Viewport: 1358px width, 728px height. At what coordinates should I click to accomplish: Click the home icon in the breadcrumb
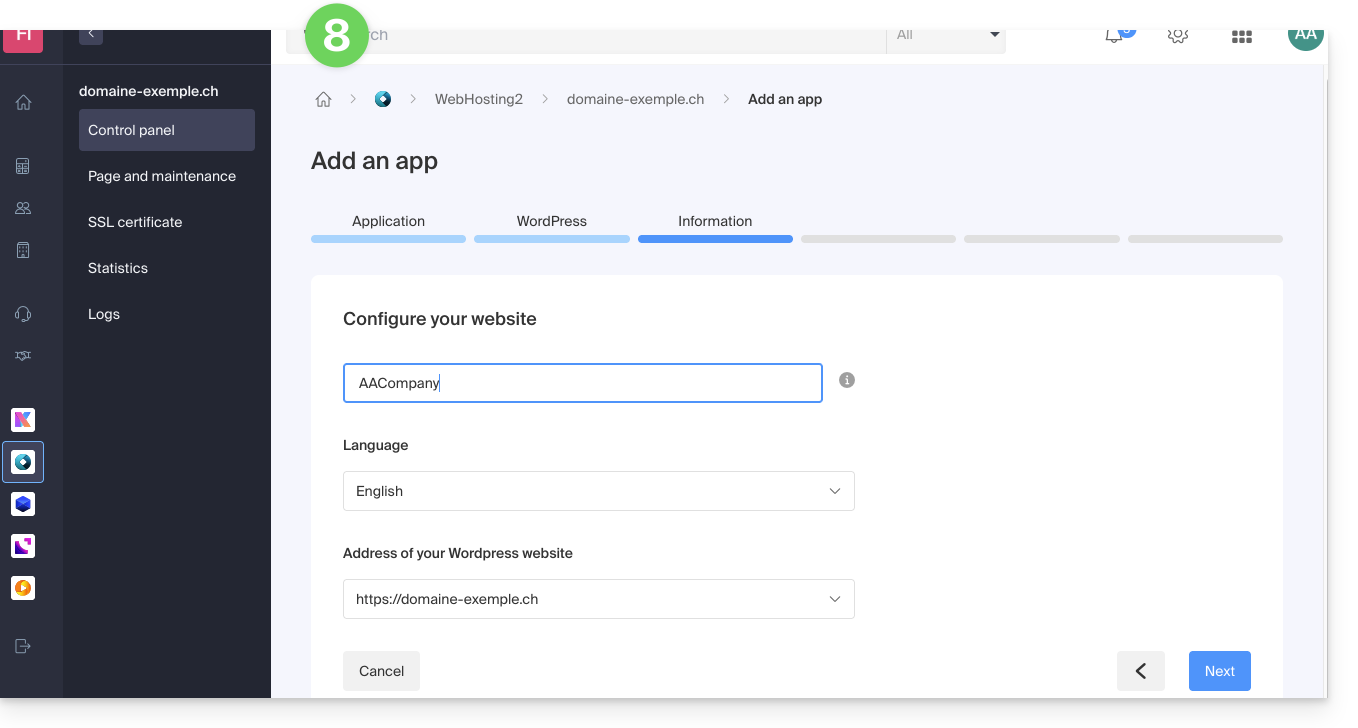tap(323, 99)
